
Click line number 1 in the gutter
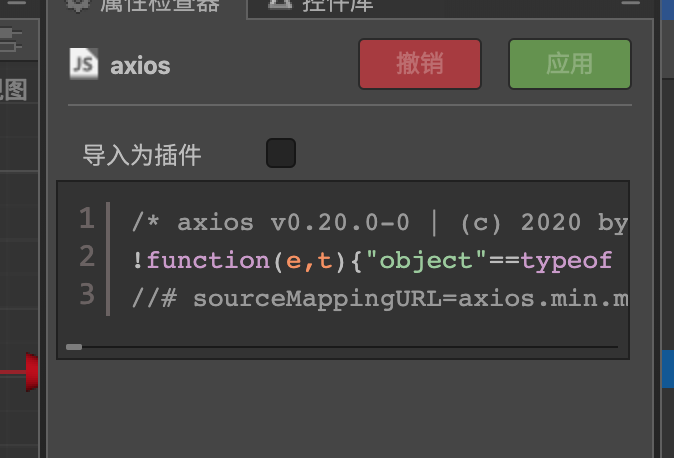(x=86, y=219)
